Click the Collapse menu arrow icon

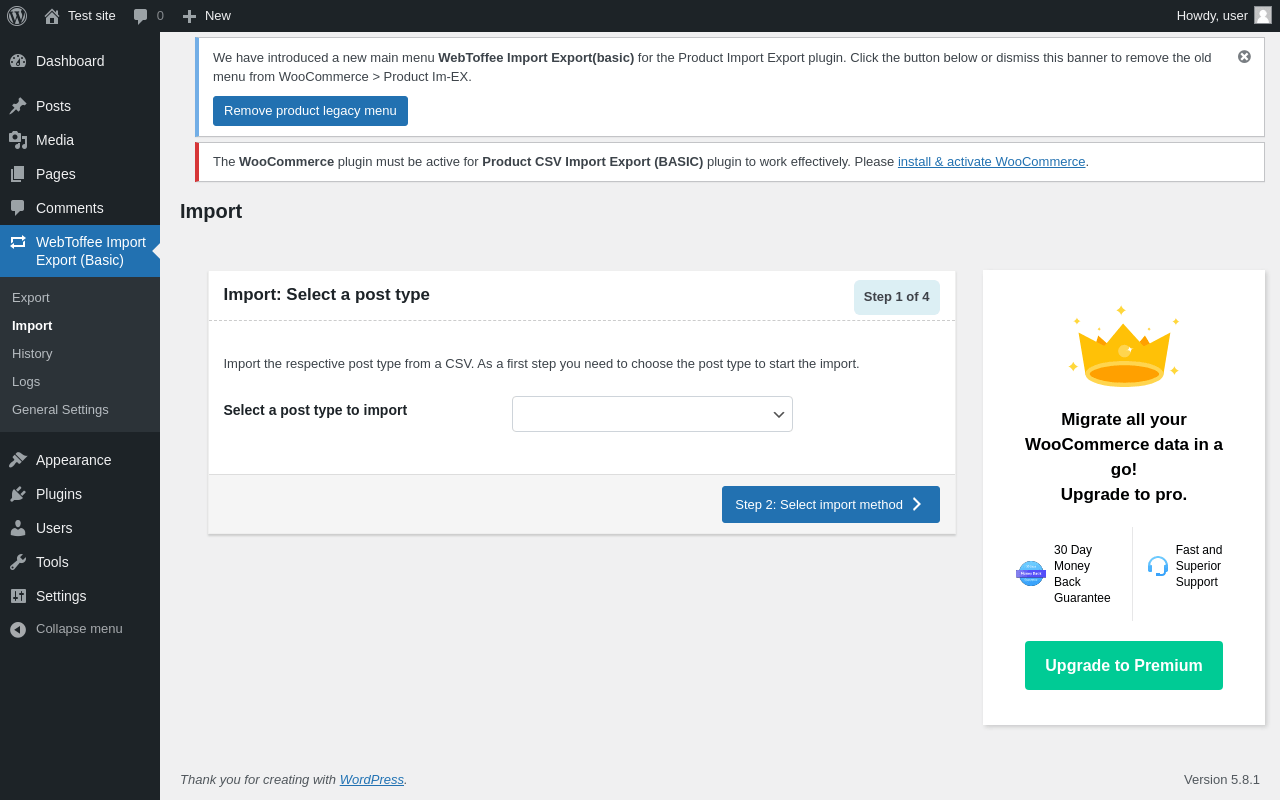coord(18,629)
